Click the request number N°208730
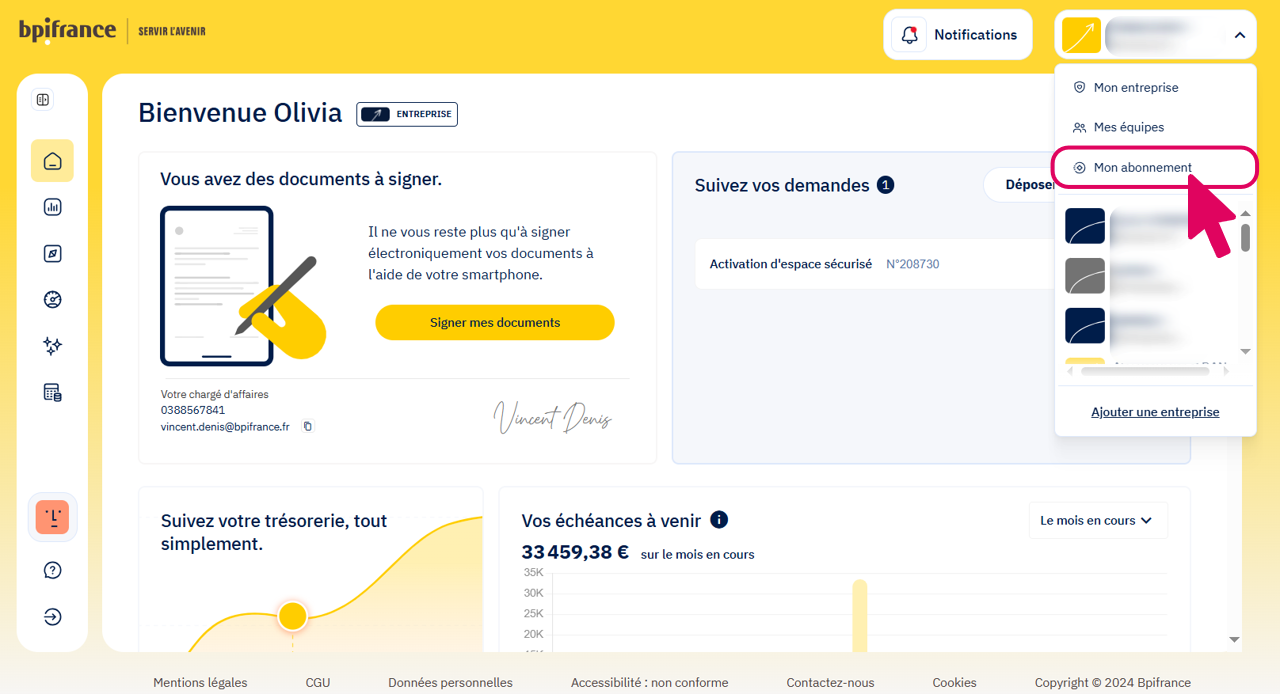 (x=912, y=264)
